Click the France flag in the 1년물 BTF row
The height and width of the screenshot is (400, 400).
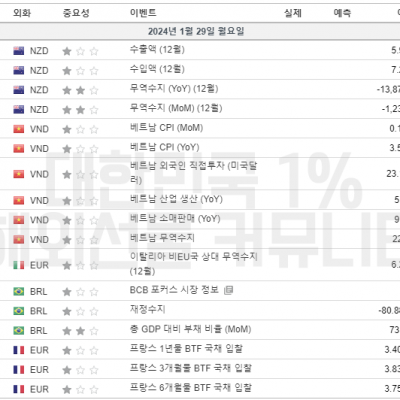pos(19,350)
